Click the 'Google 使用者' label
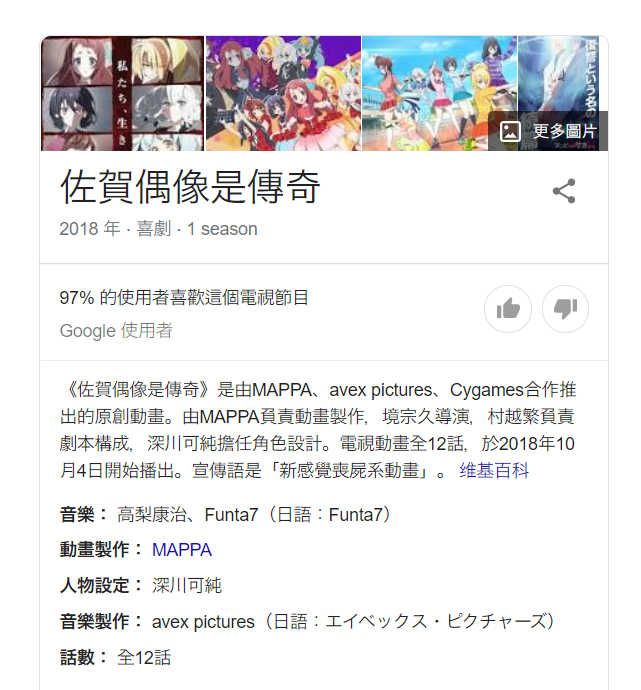The width and height of the screenshot is (641, 690). click(116, 331)
